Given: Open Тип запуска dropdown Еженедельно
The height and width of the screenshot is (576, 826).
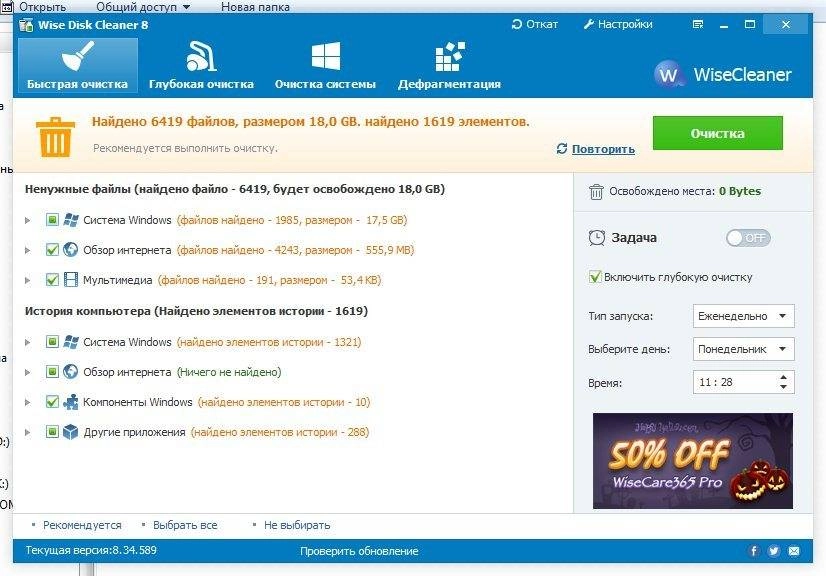Looking at the screenshot, I should click(x=743, y=316).
